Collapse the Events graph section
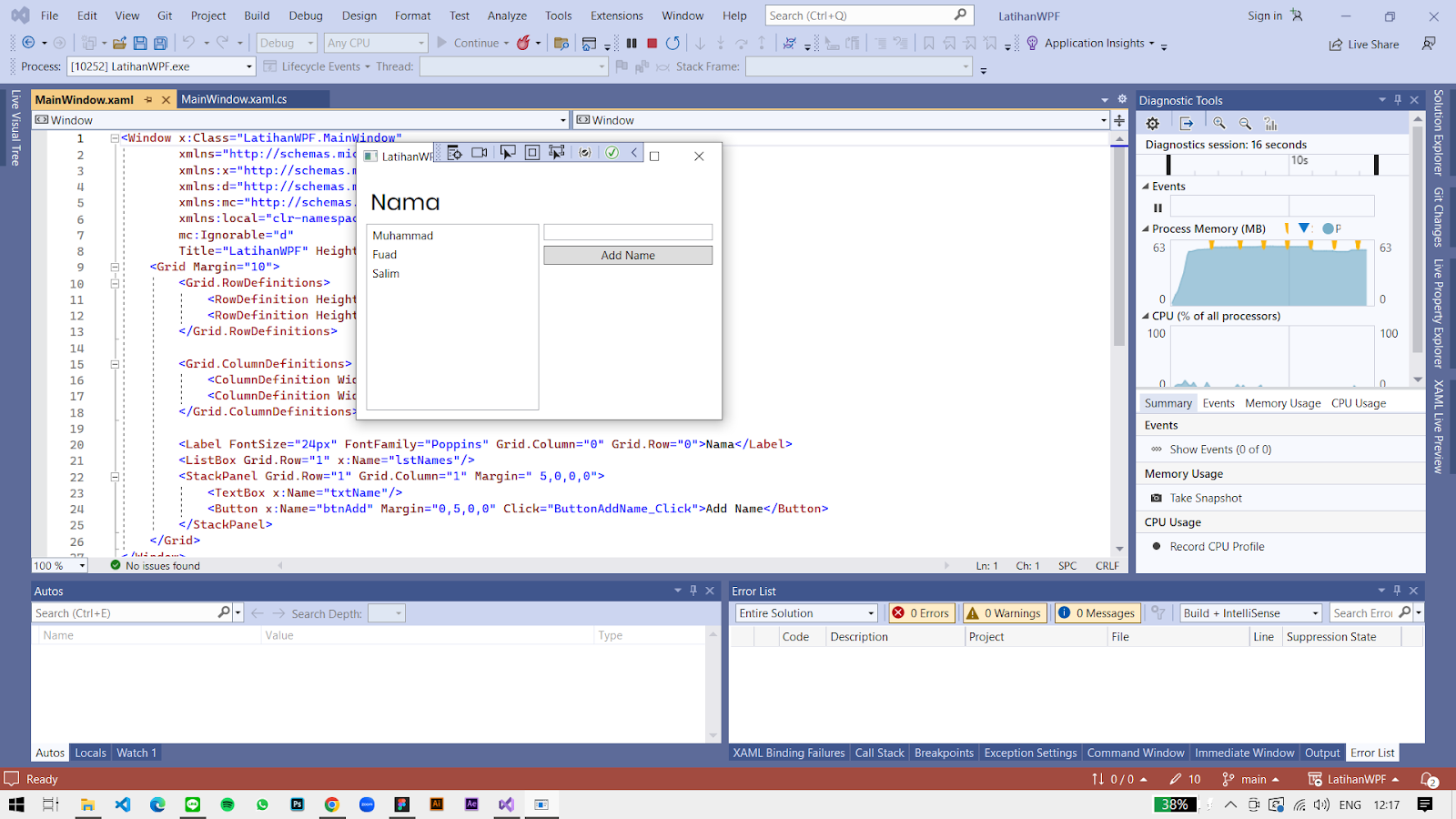Image resolution: width=1456 pixels, height=819 pixels. coord(1147,187)
